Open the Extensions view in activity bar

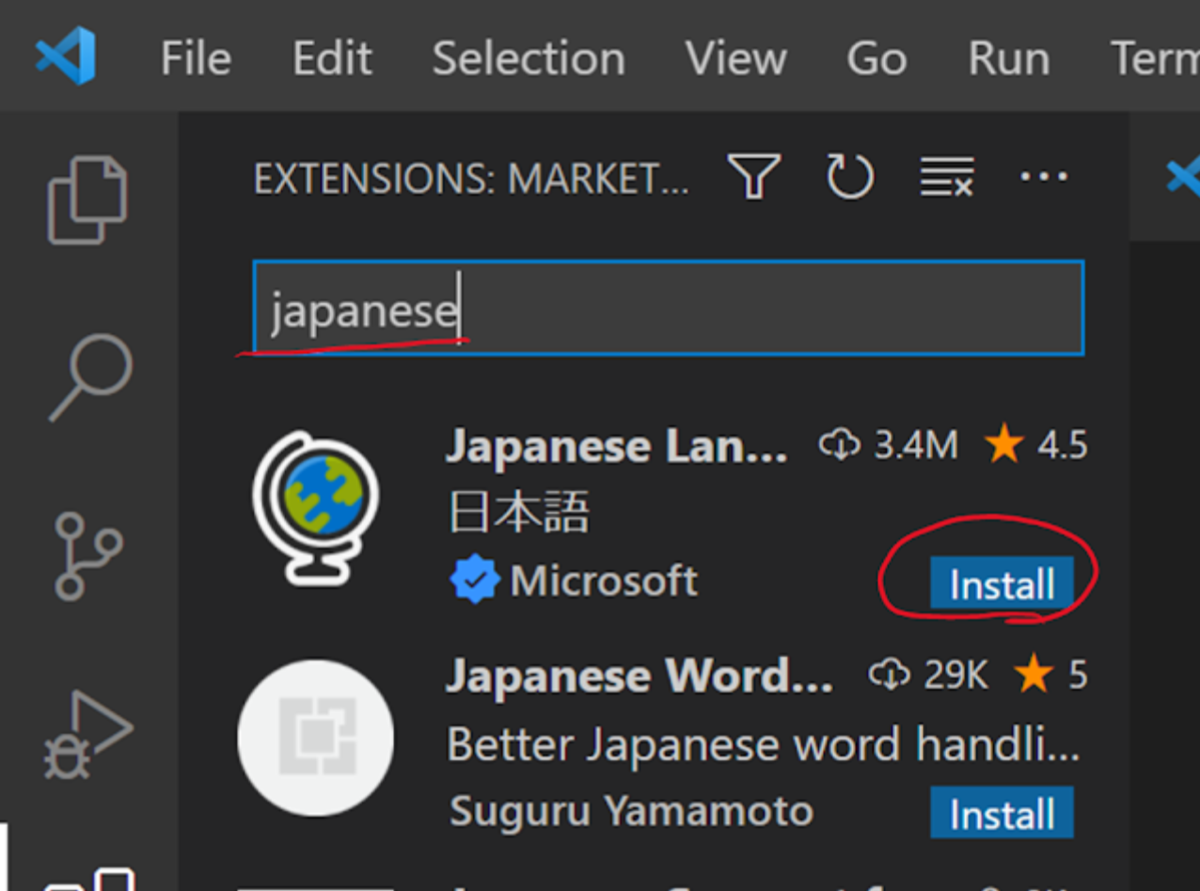point(88,878)
